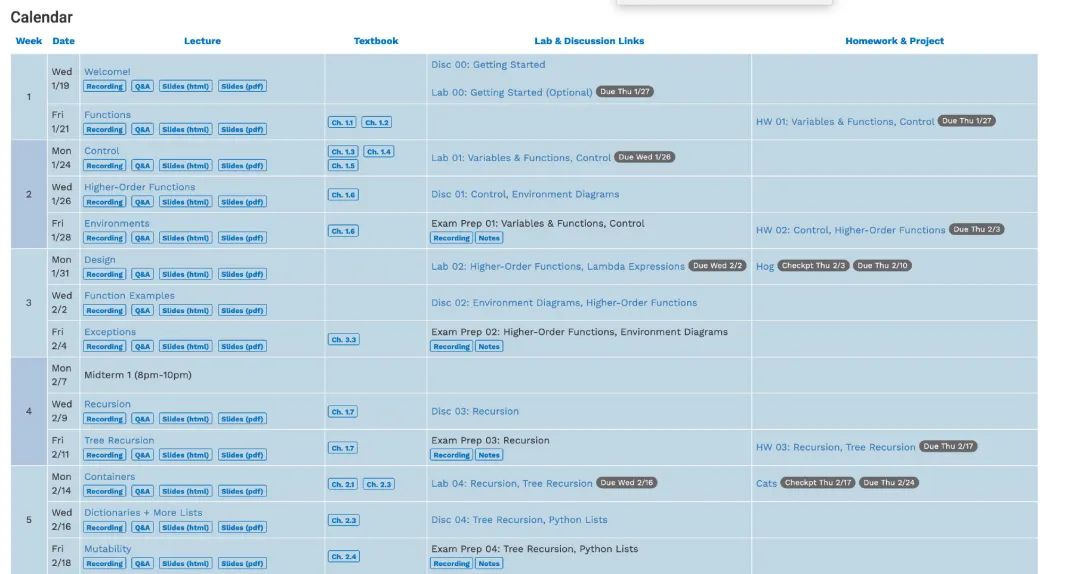Open the Mutability lecture link
The image size is (1080, 574).
click(107, 549)
